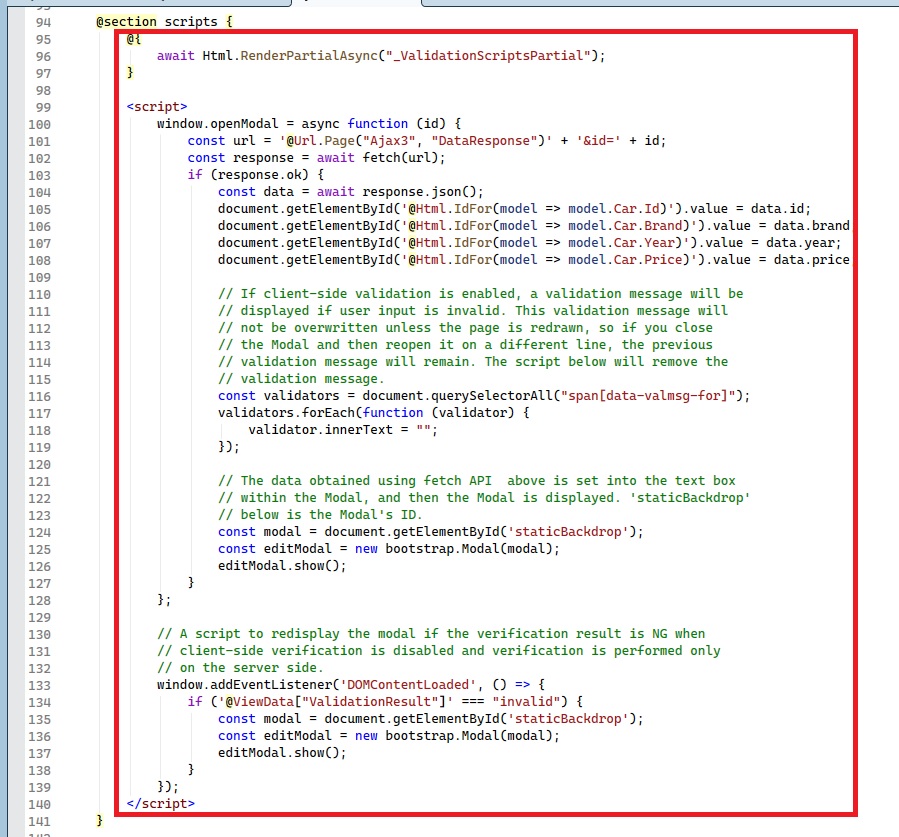Click "validator.innerText" on line 118
This screenshot has width=899, height=837.
tap(320, 429)
